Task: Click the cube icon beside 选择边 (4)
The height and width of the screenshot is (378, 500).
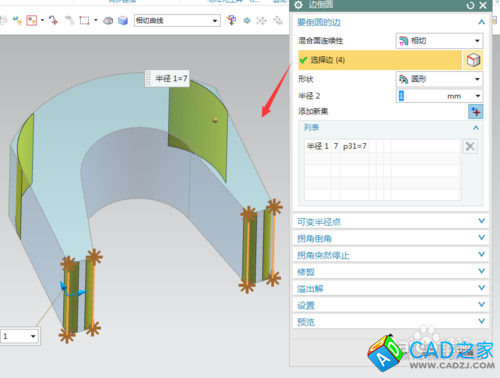Action: pos(473,60)
